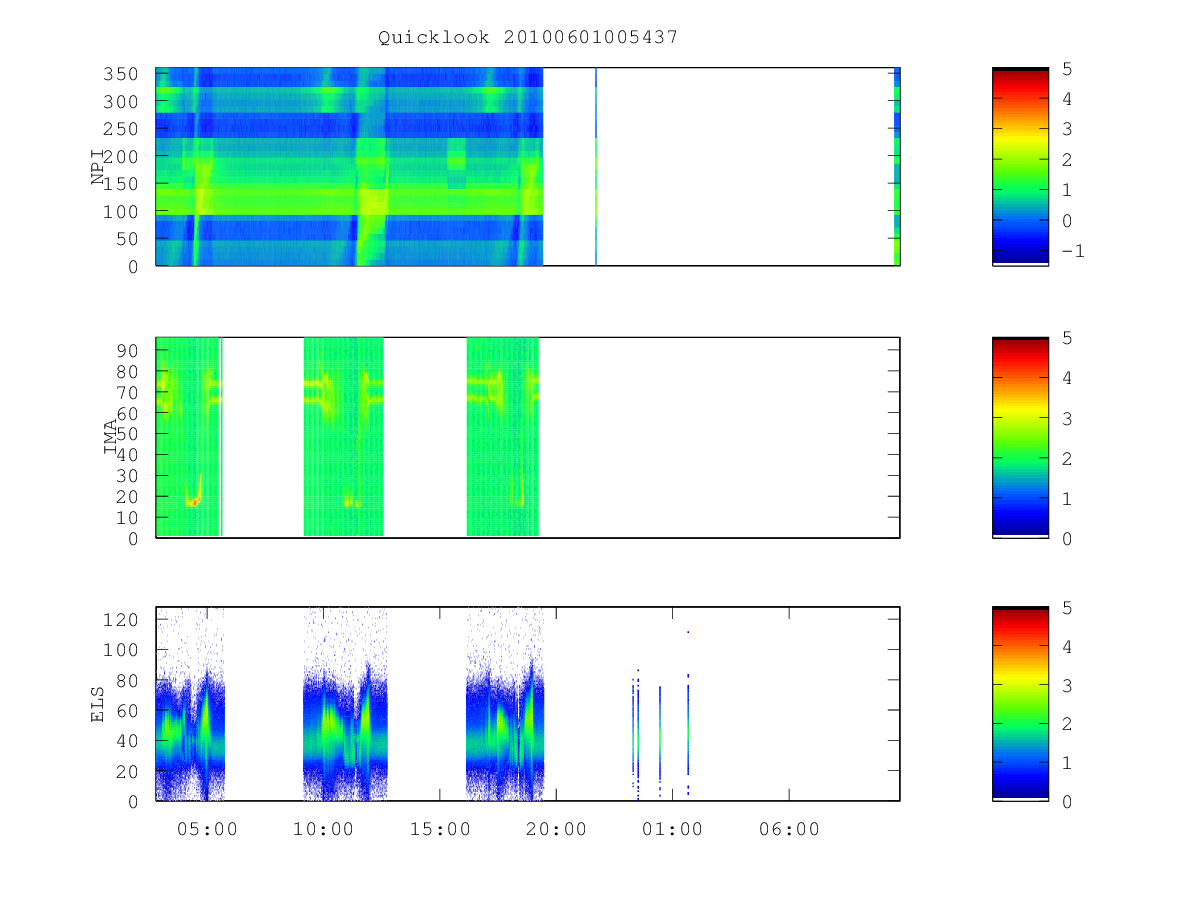Click the thin NPI data stripe near 20:00
Screen dimensions: 1200x900
coord(596,166)
